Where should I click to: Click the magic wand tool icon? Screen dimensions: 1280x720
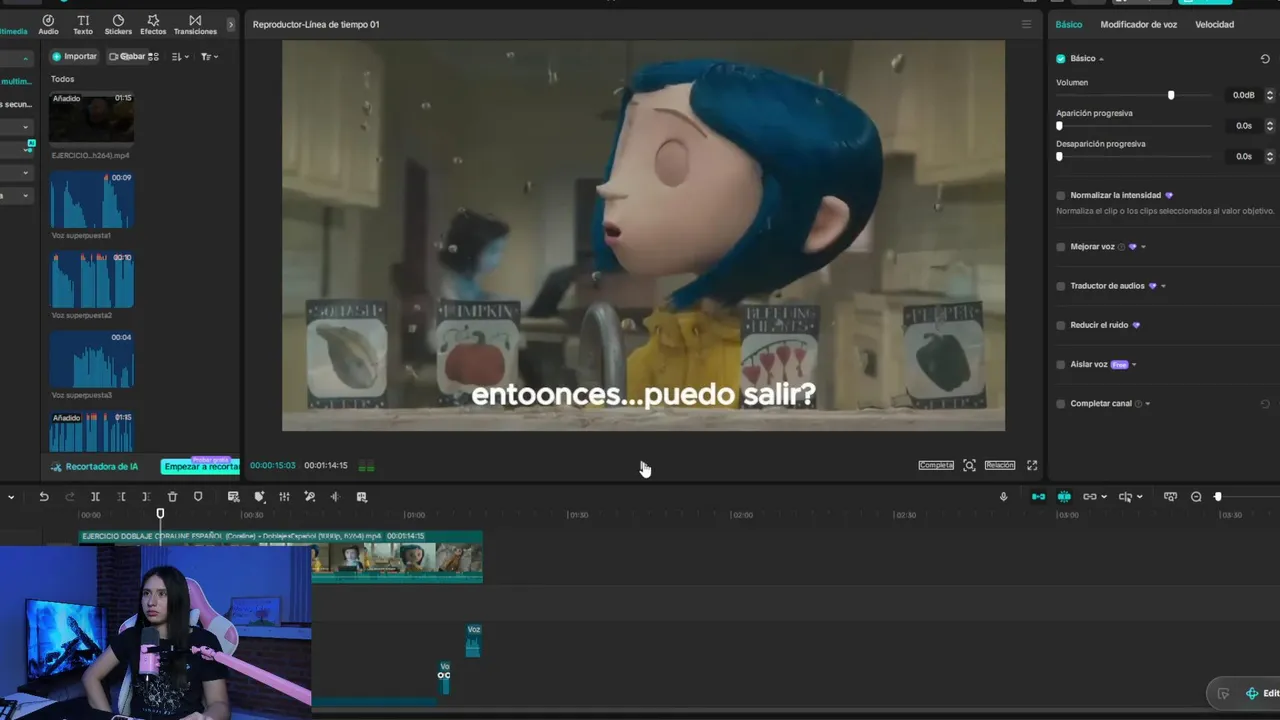pyautogui.click(x=310, y=497)
